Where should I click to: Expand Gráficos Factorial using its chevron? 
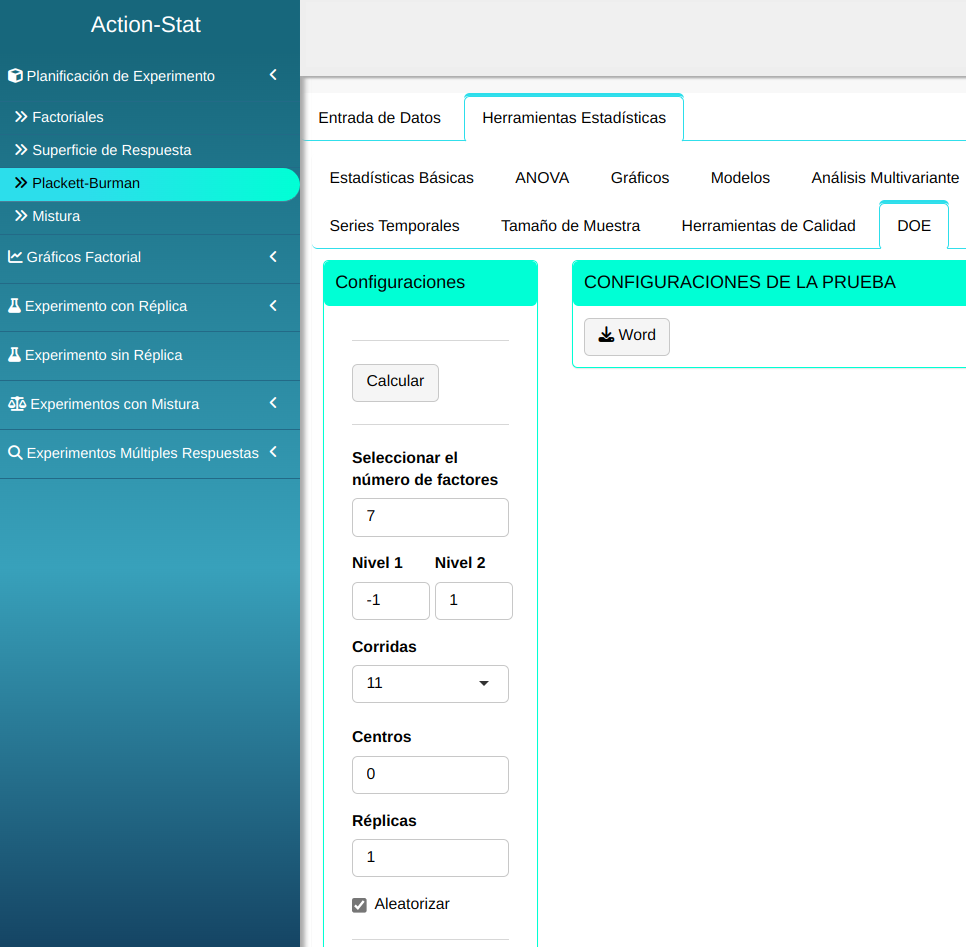tap(273, 257)
